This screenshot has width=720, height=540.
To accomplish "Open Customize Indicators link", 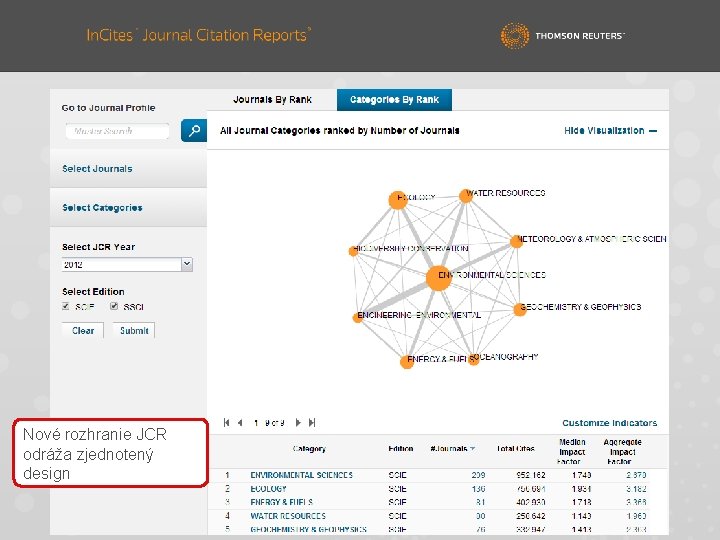I will click(609, 423).
